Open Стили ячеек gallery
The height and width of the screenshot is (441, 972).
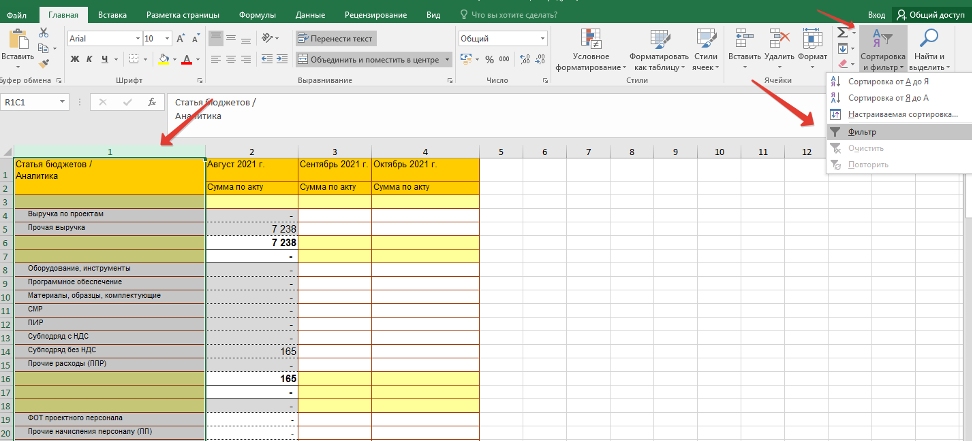(706, 50)
